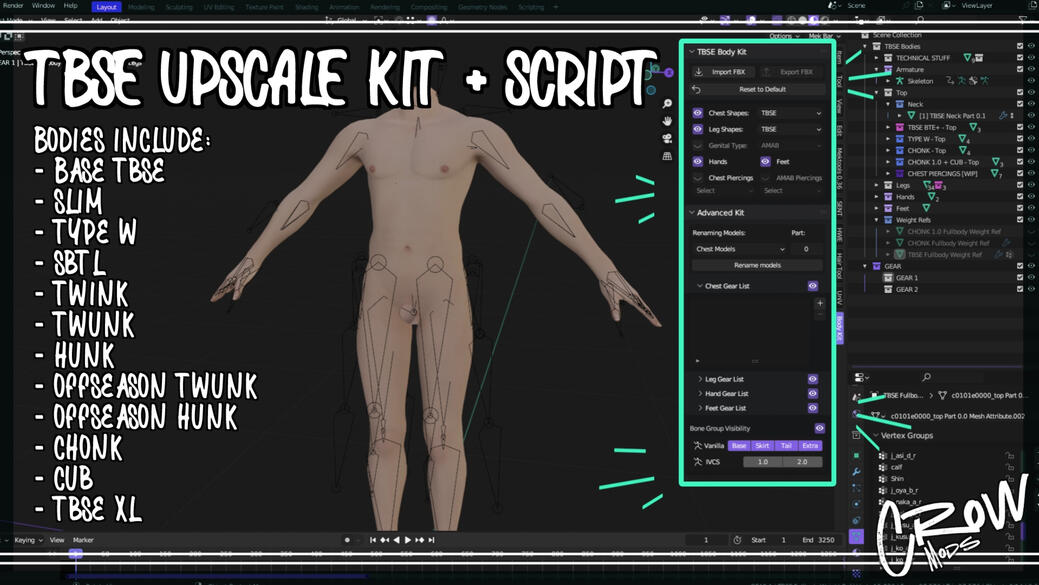Image resolution: width=1039 pixels, height=585 pixels.
Task: Click the current frame field in the timeline
Action: pyautogui.click(x=707, y=539)
